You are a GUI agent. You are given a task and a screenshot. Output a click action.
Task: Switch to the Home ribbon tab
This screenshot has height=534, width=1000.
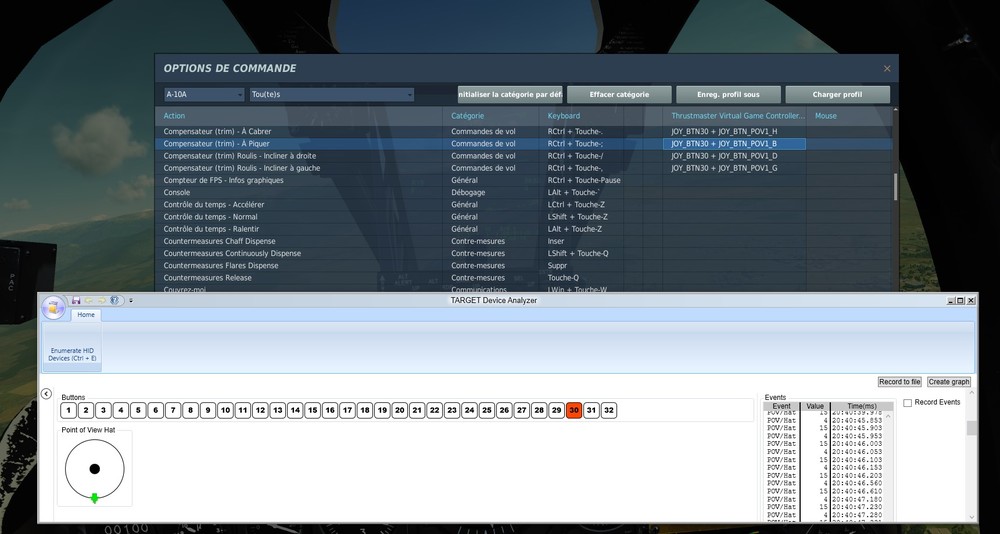[86, 315]
